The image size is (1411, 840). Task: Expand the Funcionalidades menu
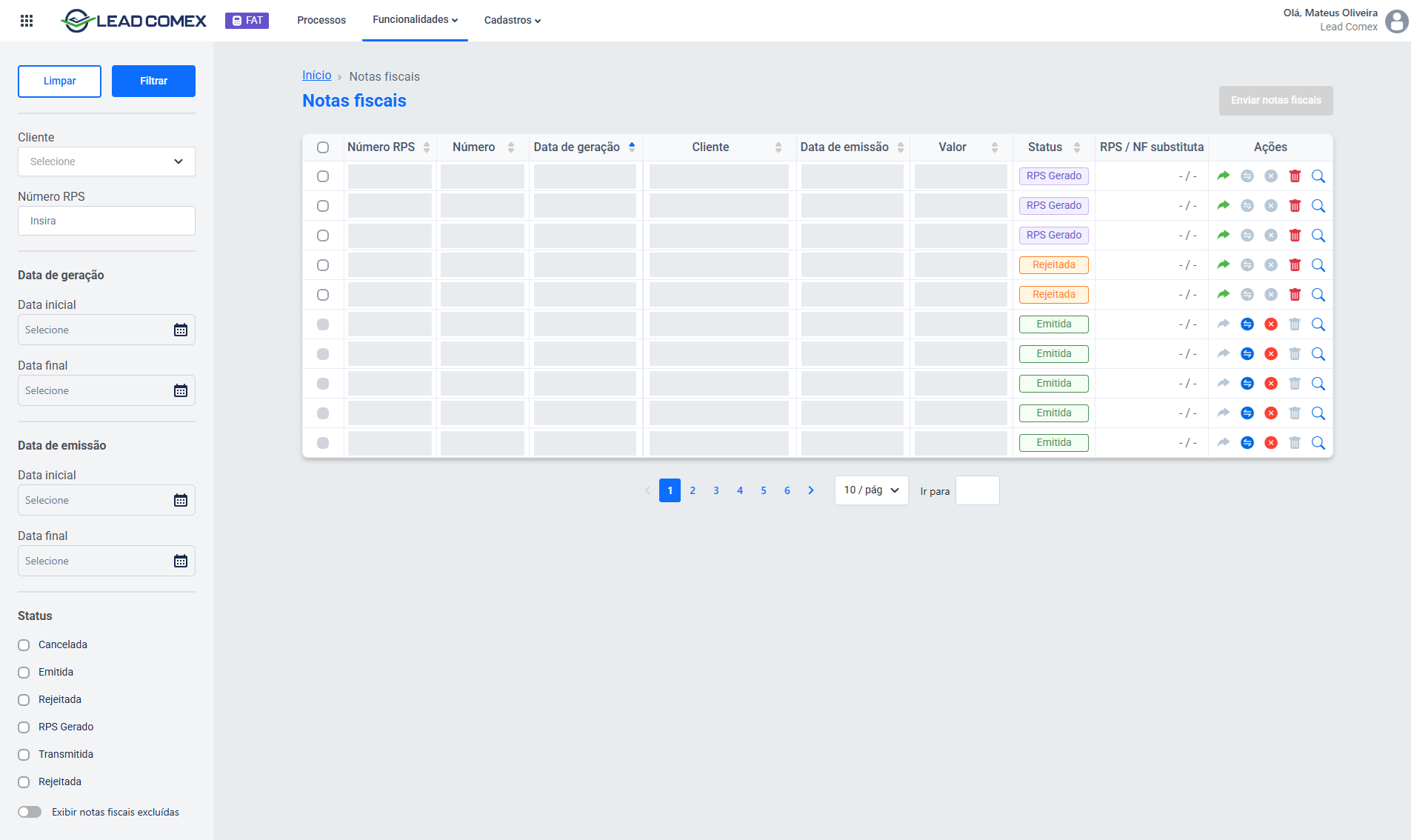[415, 20]
